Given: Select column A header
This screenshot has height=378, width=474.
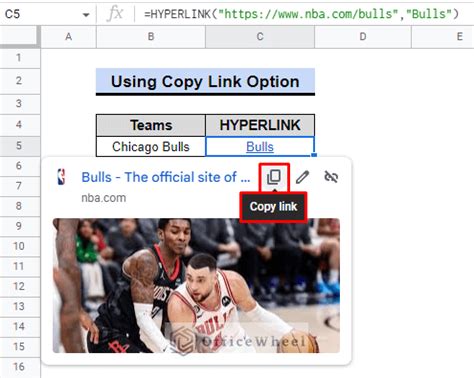Looking at the screenshot, I should pos(69,37).
